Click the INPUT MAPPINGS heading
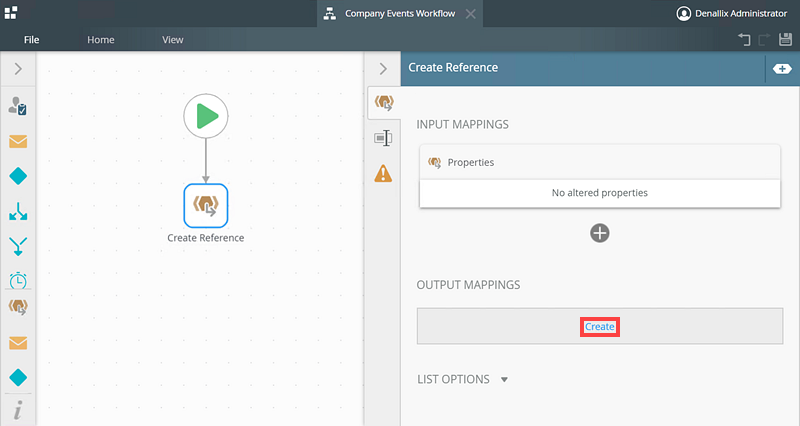The height and width of the screenshot is (426, 800). tap(462, 124)
